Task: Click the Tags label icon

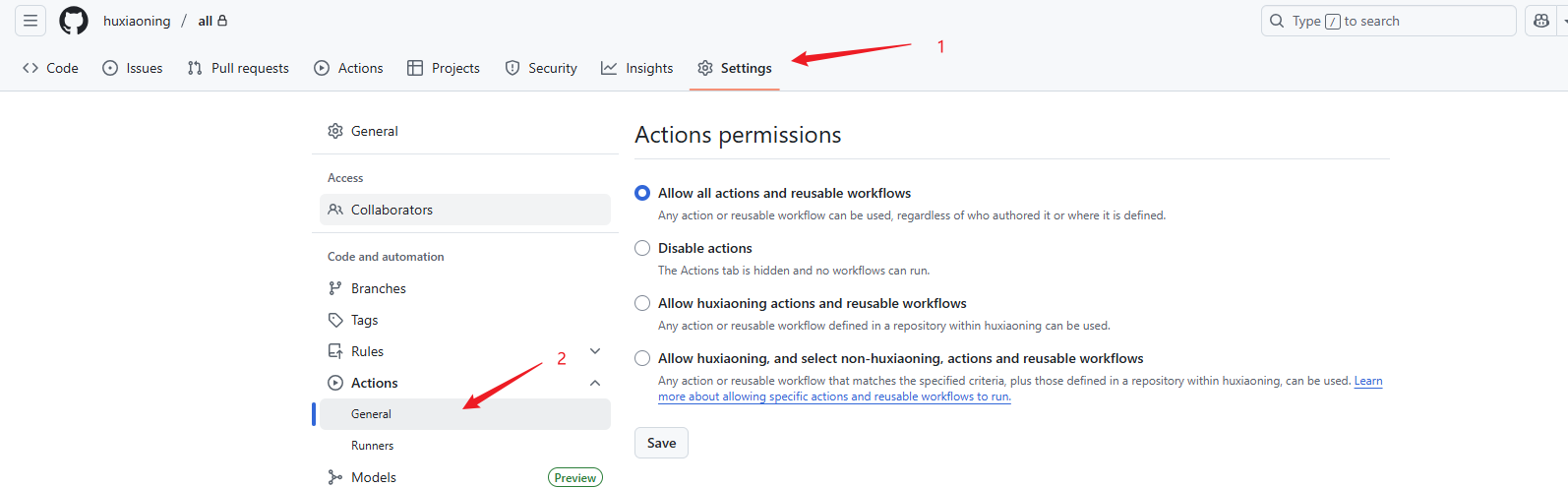Action: (335, 320)
